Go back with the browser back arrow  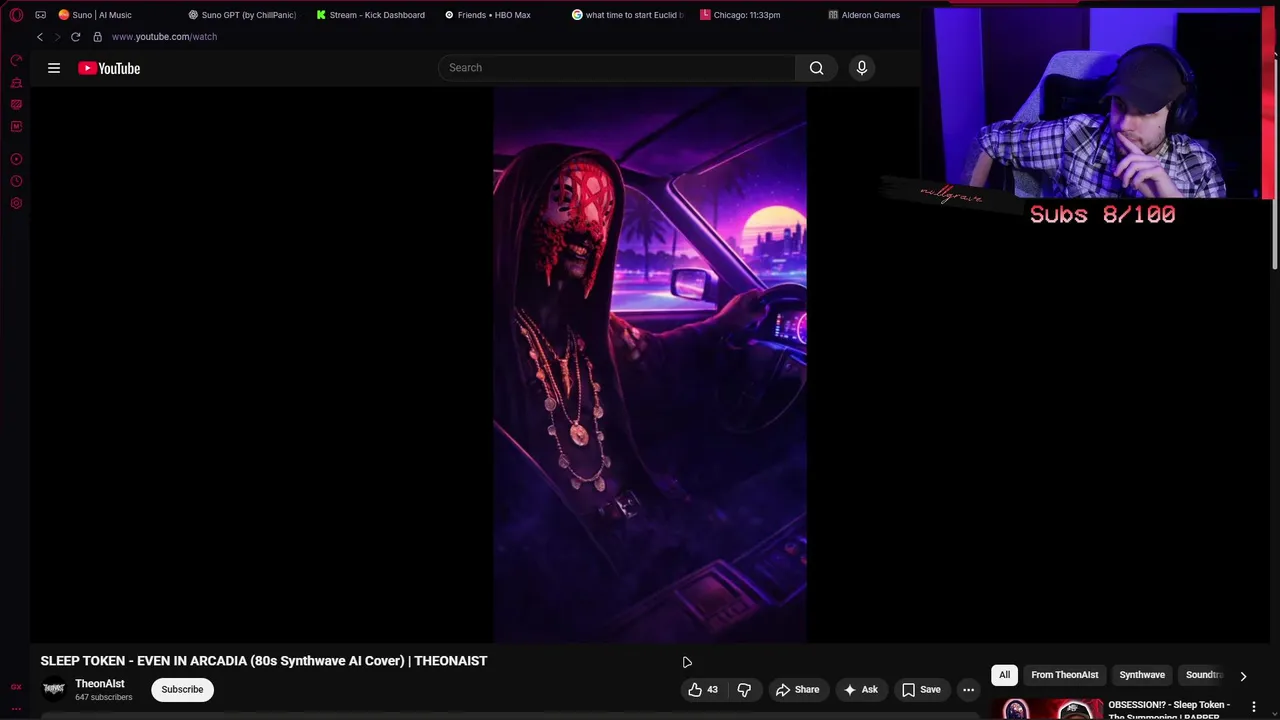40,37
